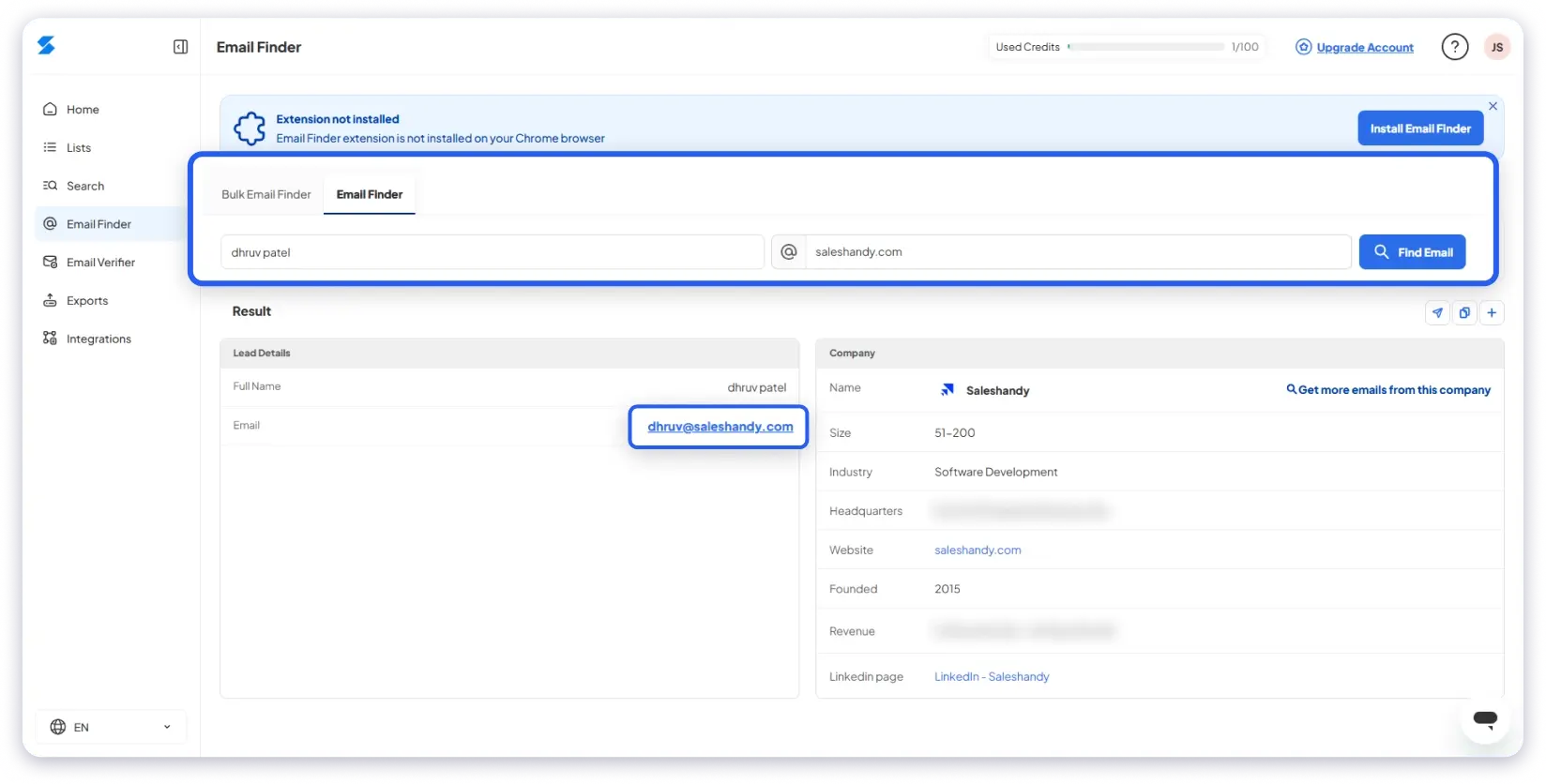Click the Home house icon

[x=50, y=110]
